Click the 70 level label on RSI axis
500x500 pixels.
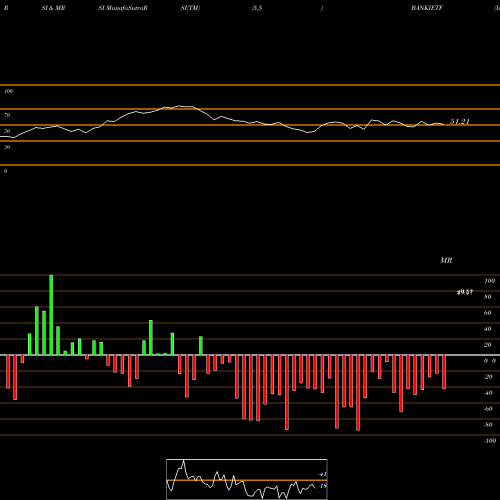(x=7, y=115)
